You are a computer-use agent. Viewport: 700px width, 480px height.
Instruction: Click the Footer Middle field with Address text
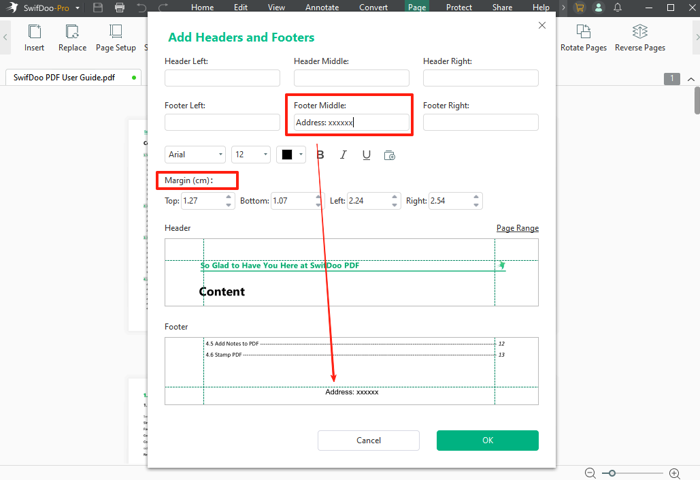pyautogui.click(x=351, y=122)
